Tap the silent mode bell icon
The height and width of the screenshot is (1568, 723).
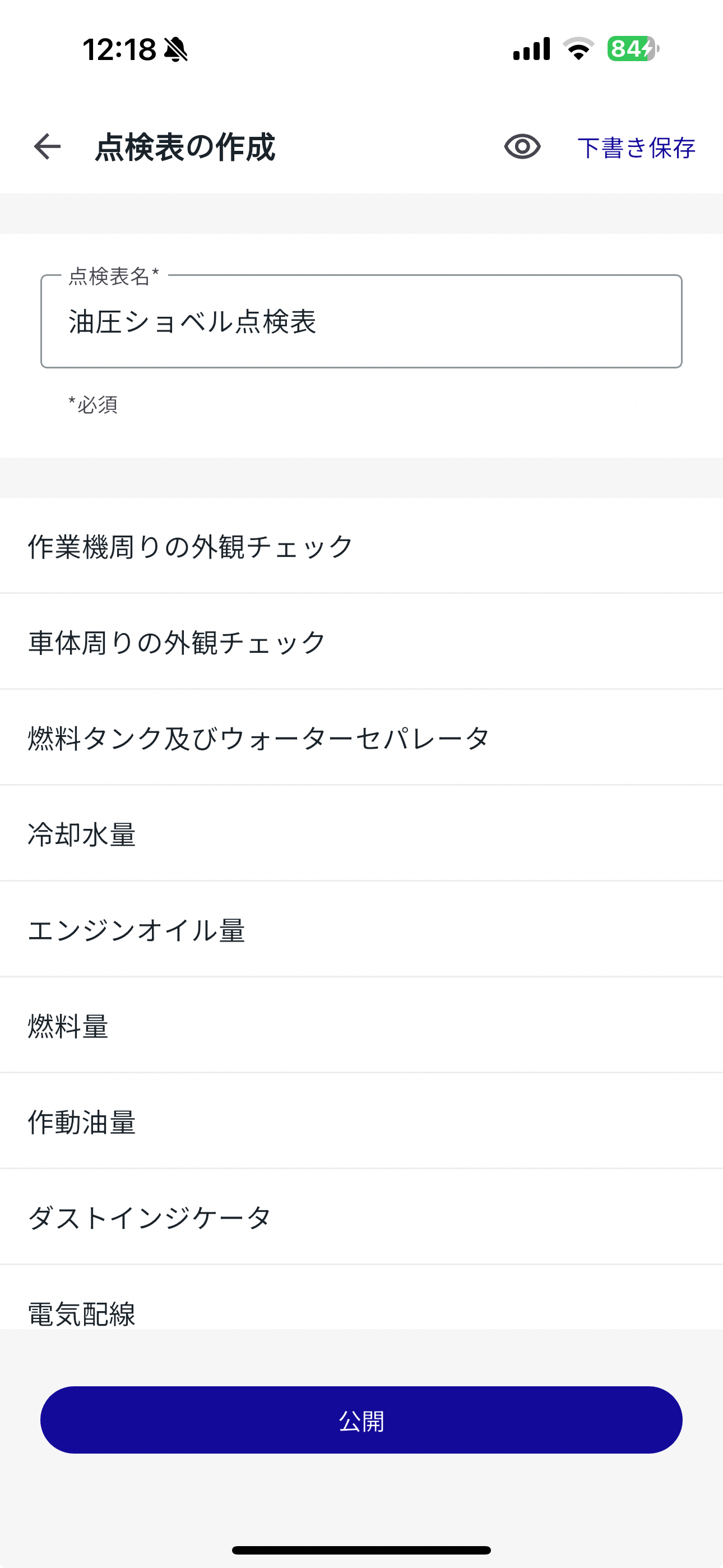[177, 49]
